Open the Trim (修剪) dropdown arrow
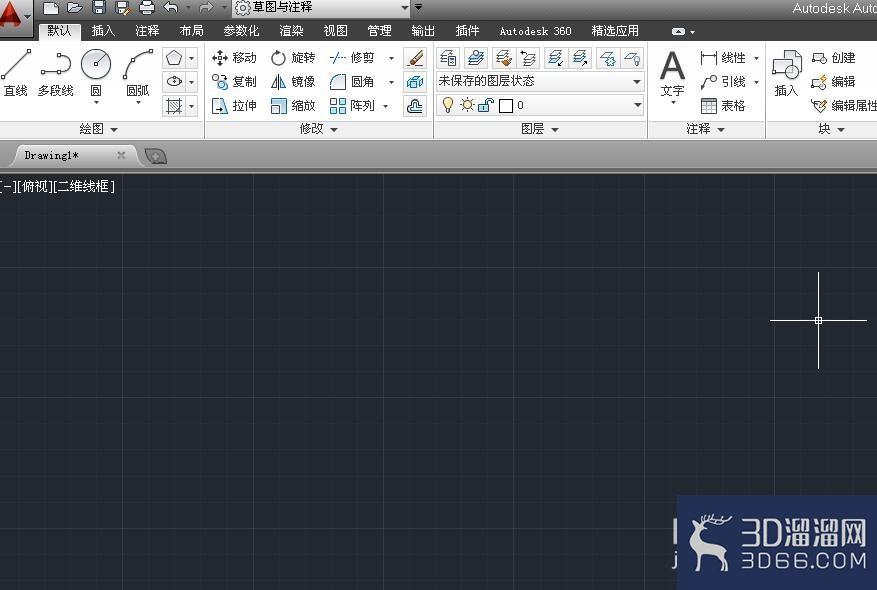877x590 pixels. [392, 58]
